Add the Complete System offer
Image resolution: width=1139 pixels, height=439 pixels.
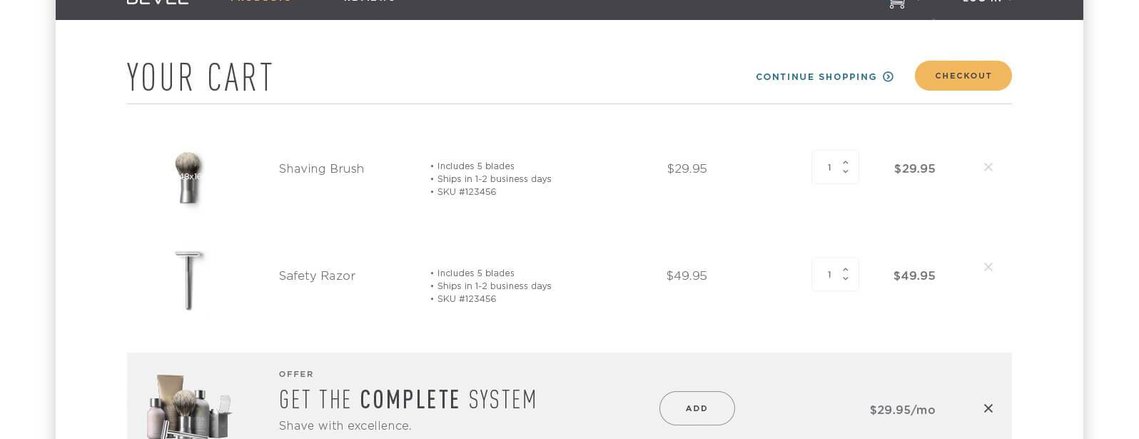pos(697,408)
